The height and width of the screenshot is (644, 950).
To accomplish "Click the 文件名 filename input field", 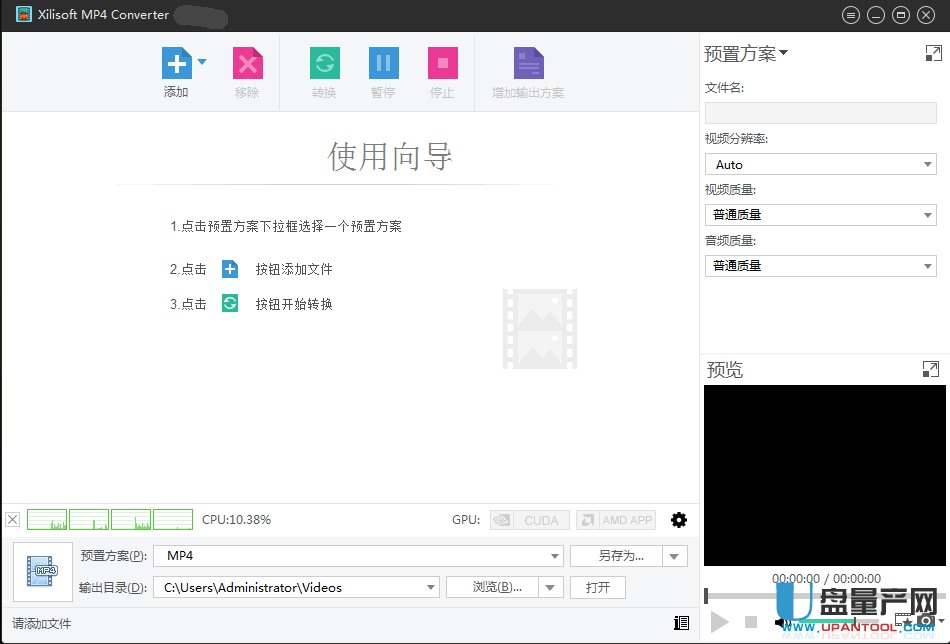I will (820, 113).
